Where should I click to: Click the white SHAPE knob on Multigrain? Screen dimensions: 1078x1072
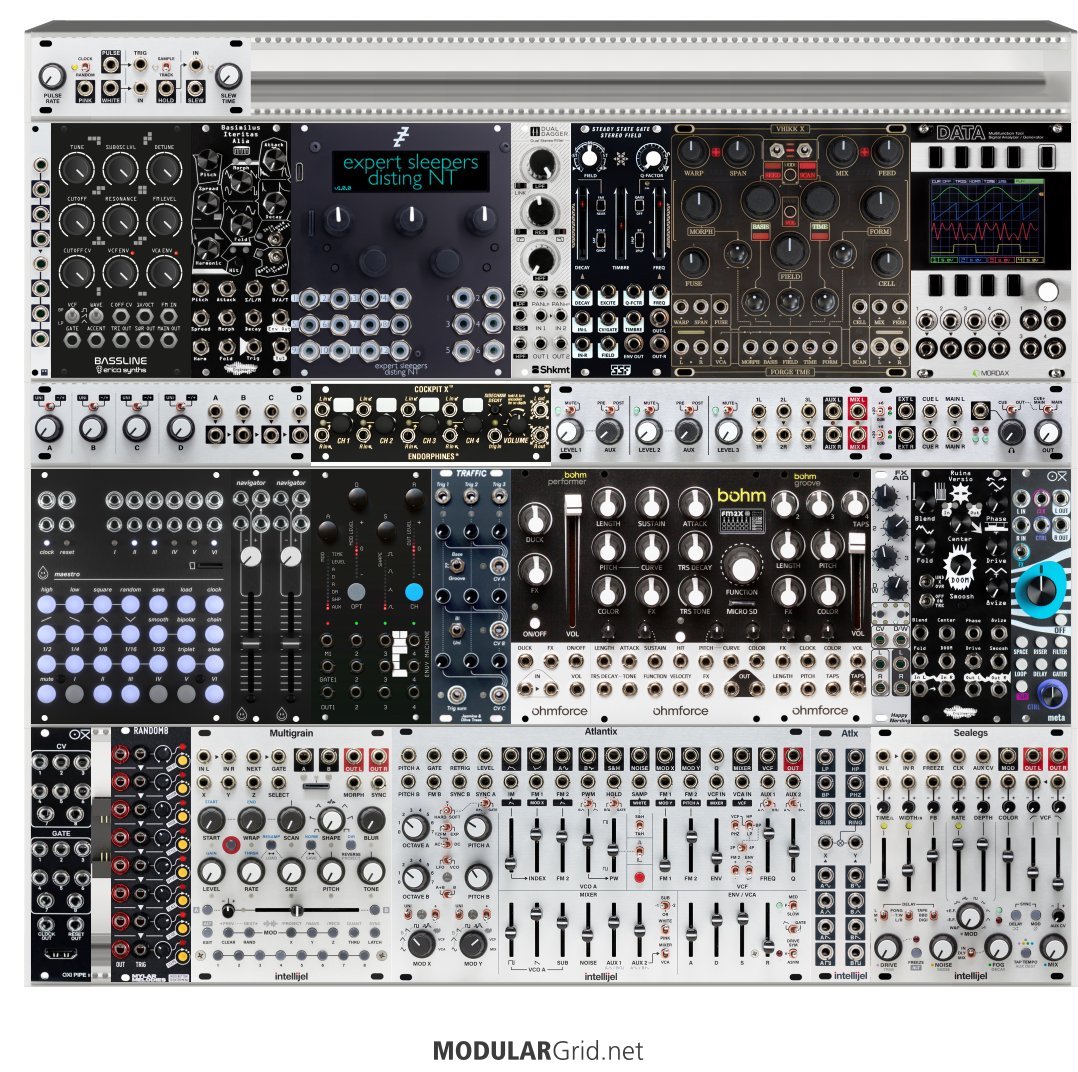(331, 820)
